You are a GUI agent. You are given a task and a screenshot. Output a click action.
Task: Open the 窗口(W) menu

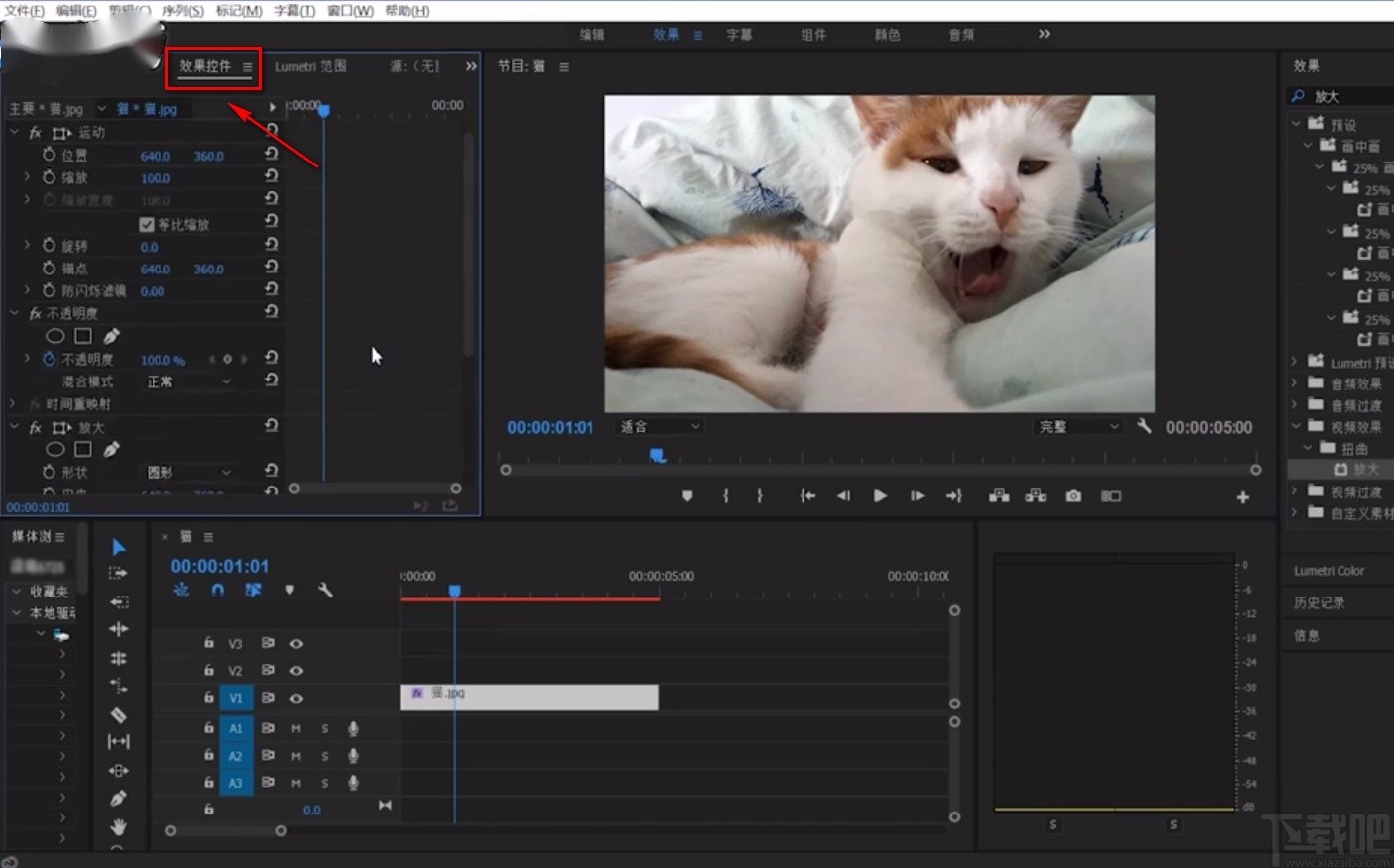(350, 11)
